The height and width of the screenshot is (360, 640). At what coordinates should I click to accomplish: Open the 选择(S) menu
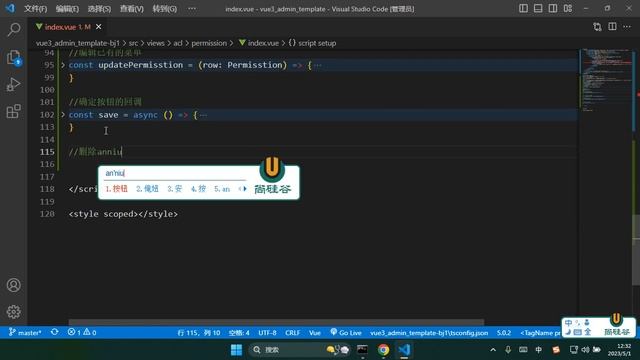coord(99,9)
